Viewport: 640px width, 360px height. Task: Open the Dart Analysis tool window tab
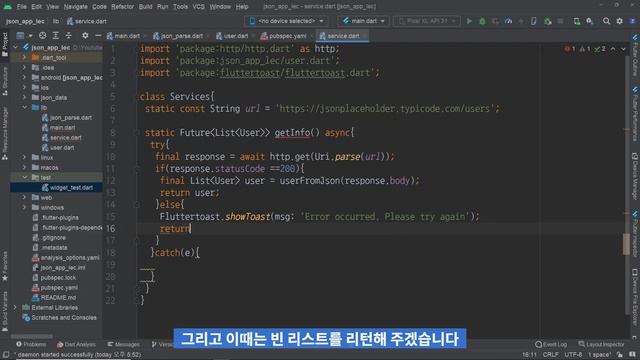[76, 344]
